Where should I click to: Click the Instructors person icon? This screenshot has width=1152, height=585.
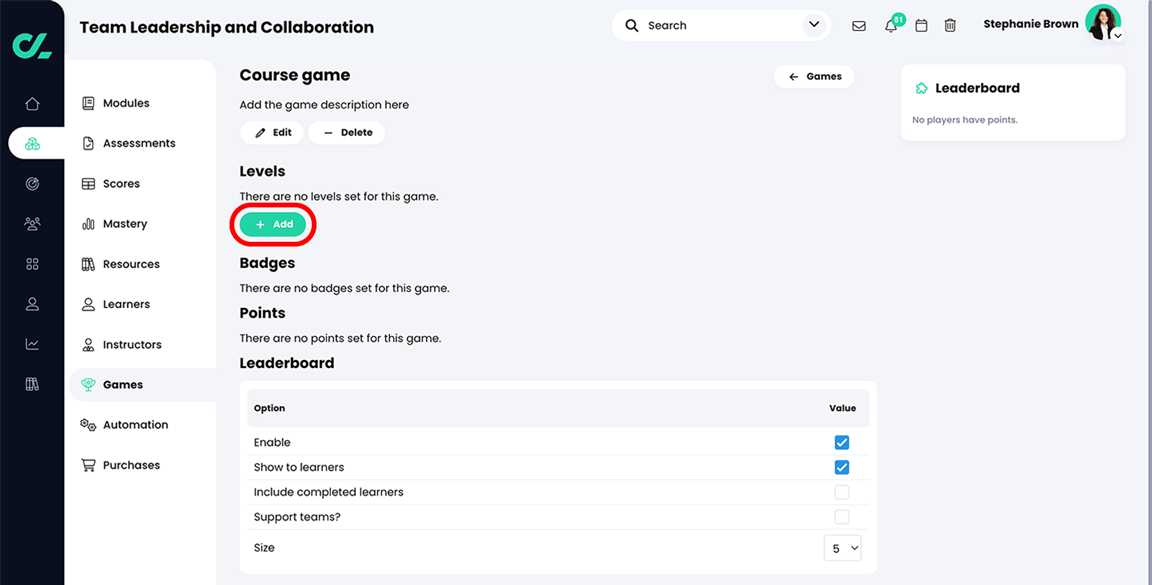click(x=88, y=345)
